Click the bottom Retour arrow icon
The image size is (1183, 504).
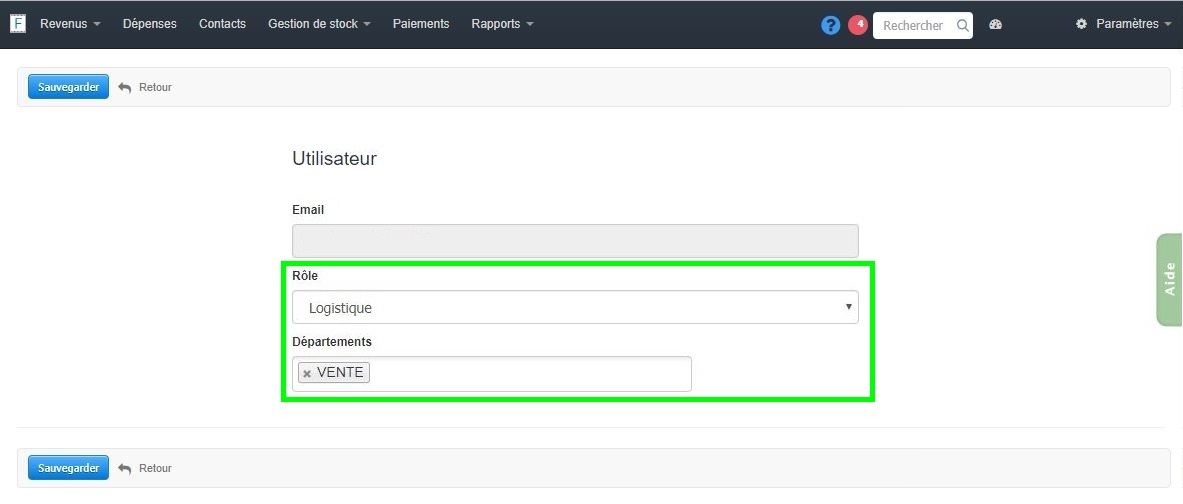[x=125, y=468]
